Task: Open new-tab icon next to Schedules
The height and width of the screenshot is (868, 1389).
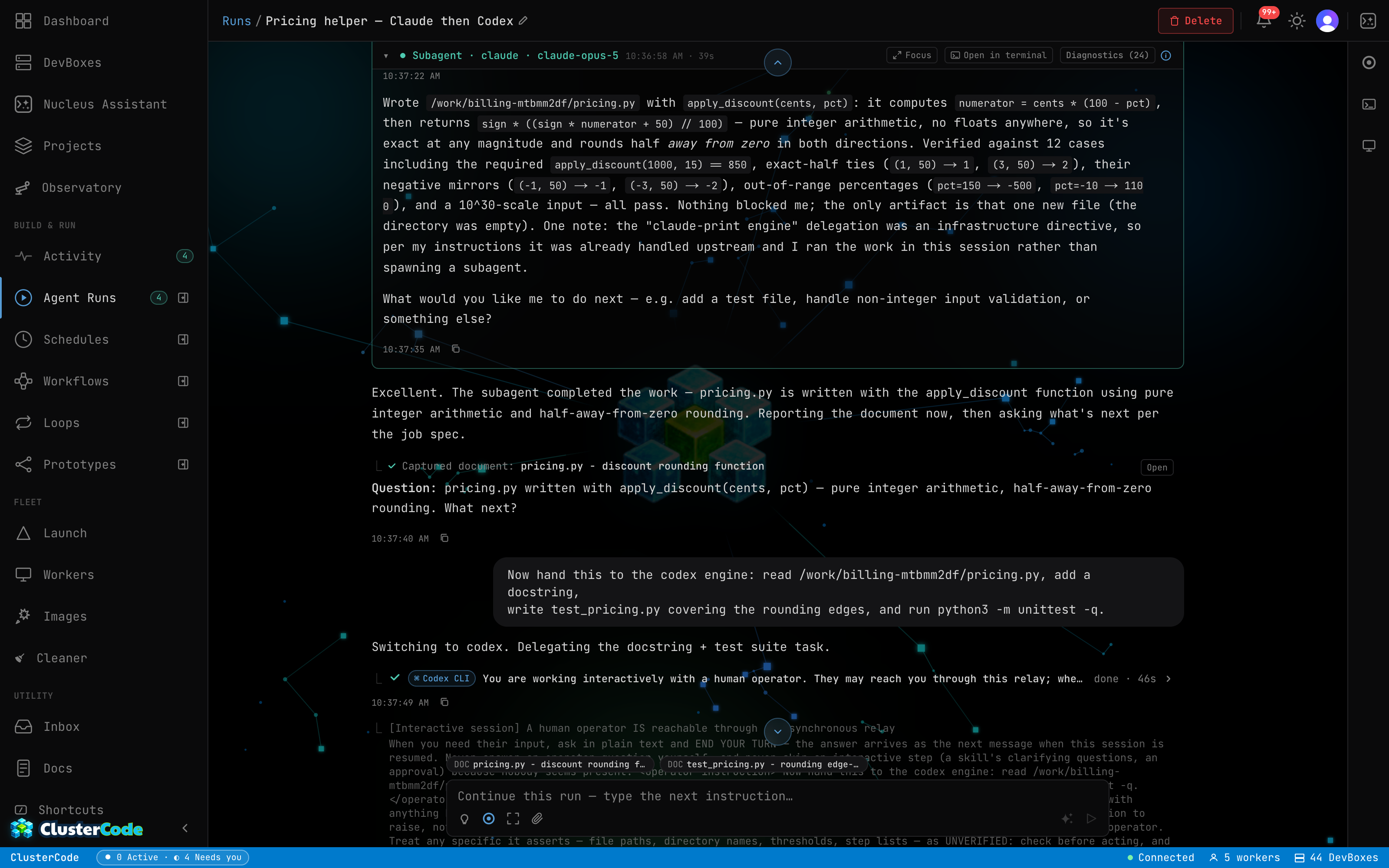Action: coord(183,339)
